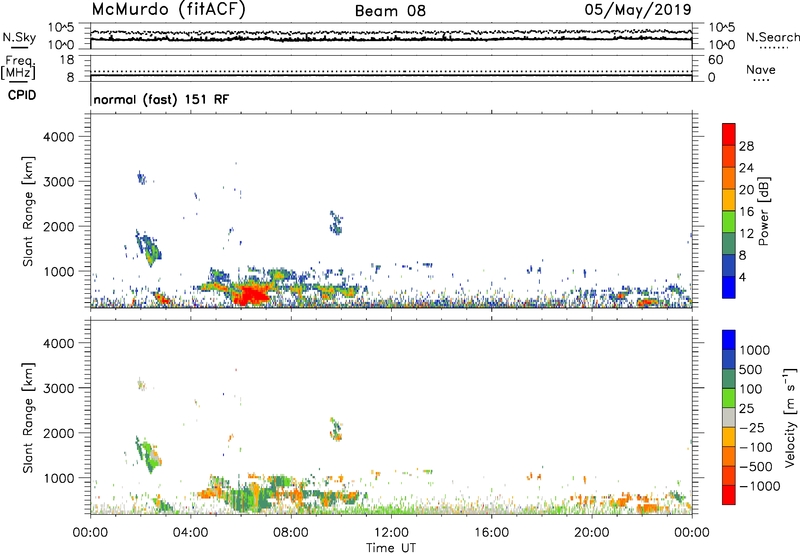Click the 'CPID' label
Screen dimensions: 800x554
(x=22, y=95)
